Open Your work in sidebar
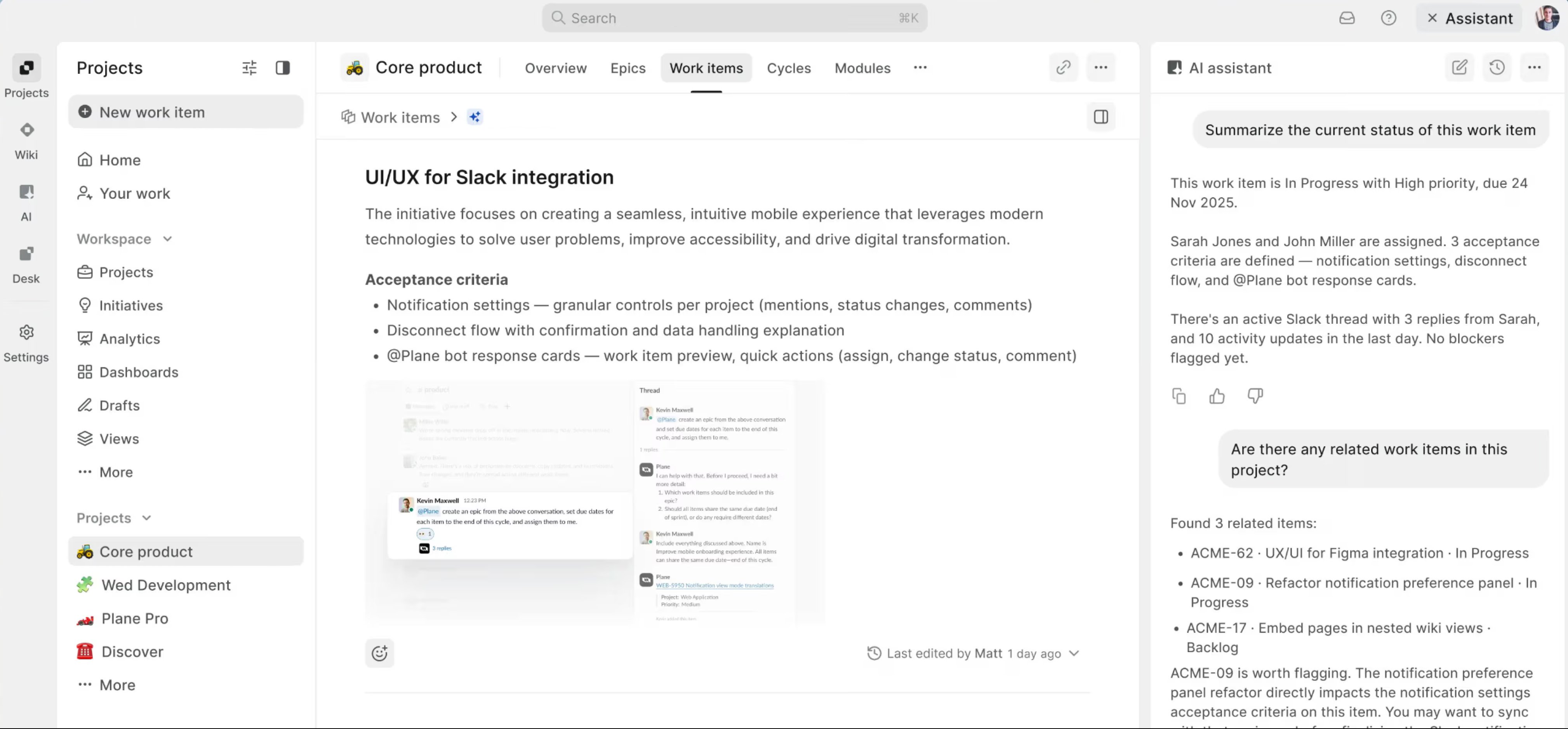This screenshot has height=729, width=1568. click(186, 194)
